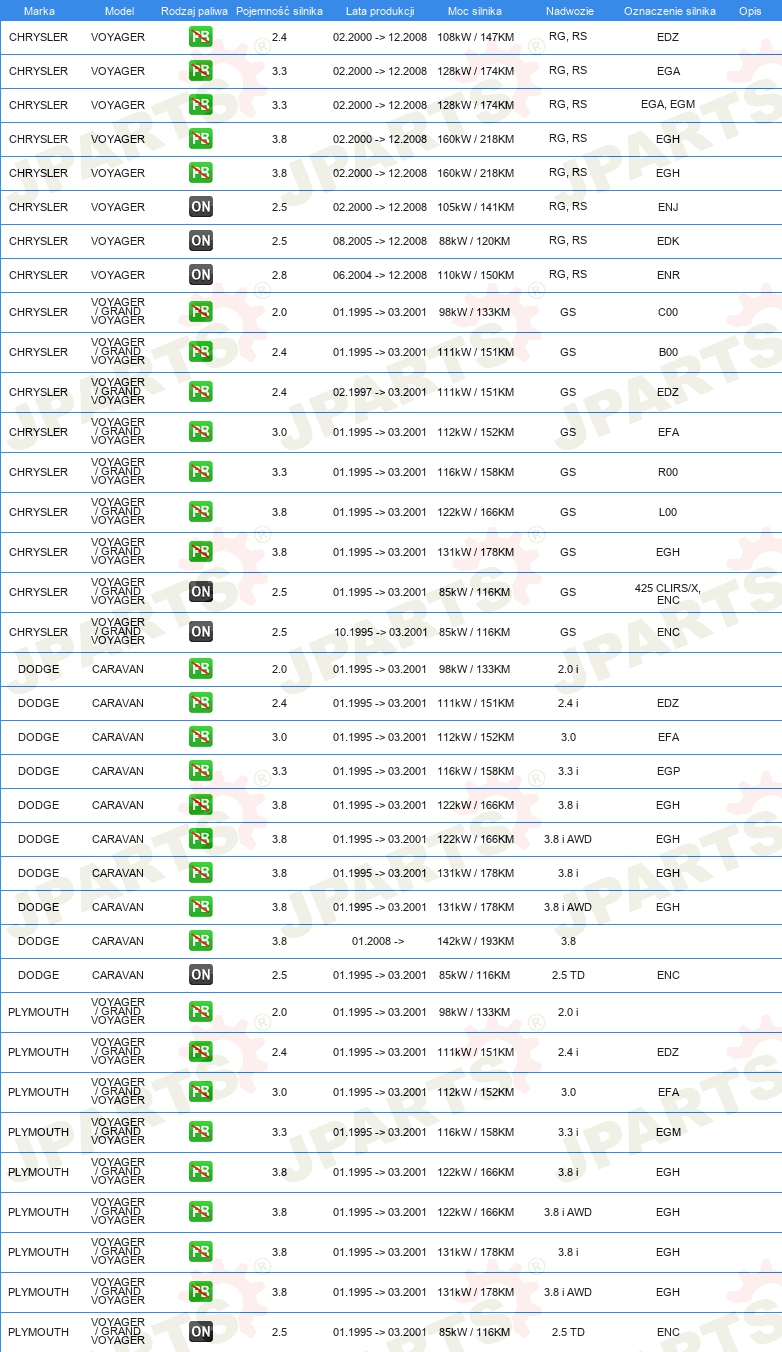782x1352 pixels.
Task: Select the production date '06.2004 -> 12.2008'
Action: pyautogui.click(x=380, y=275)
